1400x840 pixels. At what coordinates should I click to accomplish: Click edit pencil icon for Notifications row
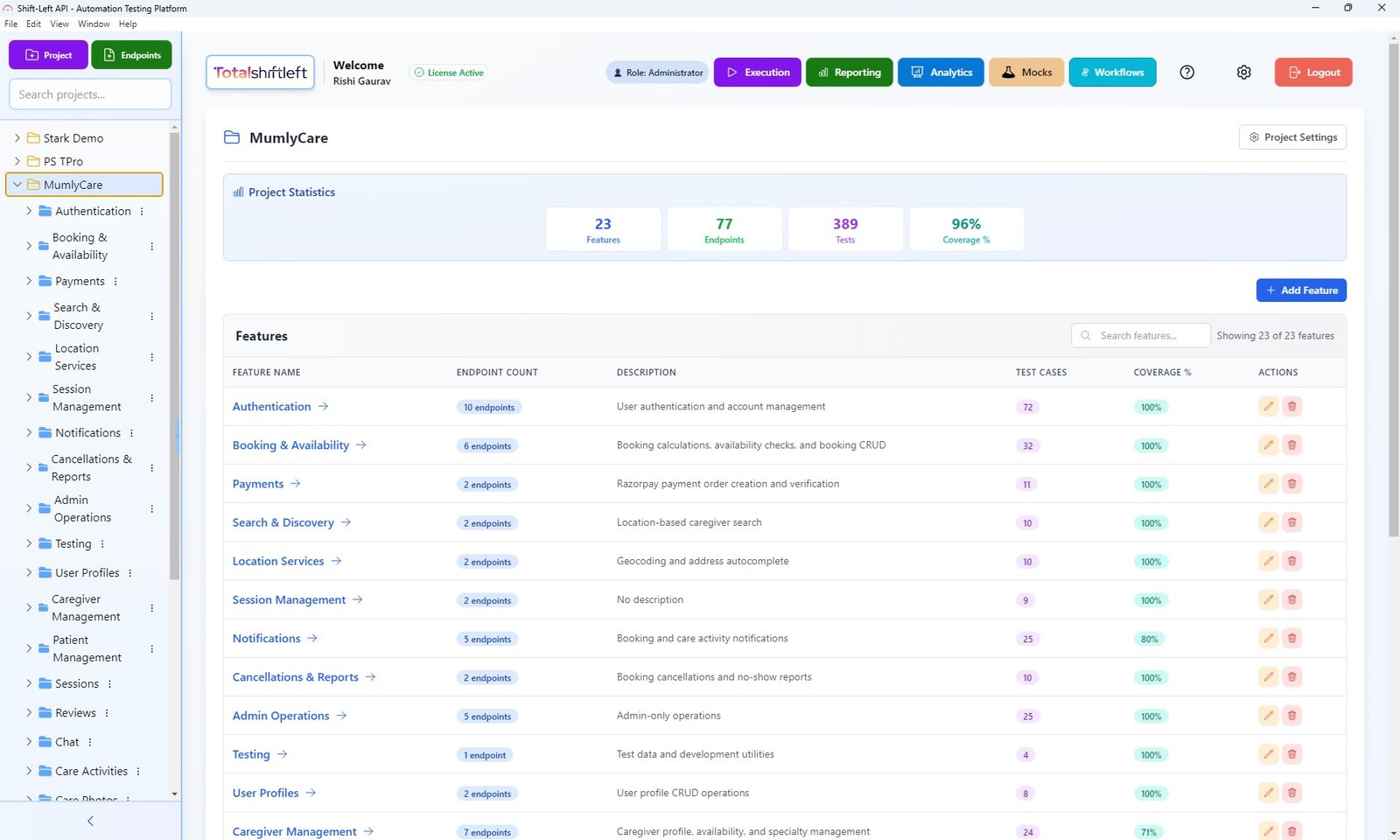(1268, 638)
